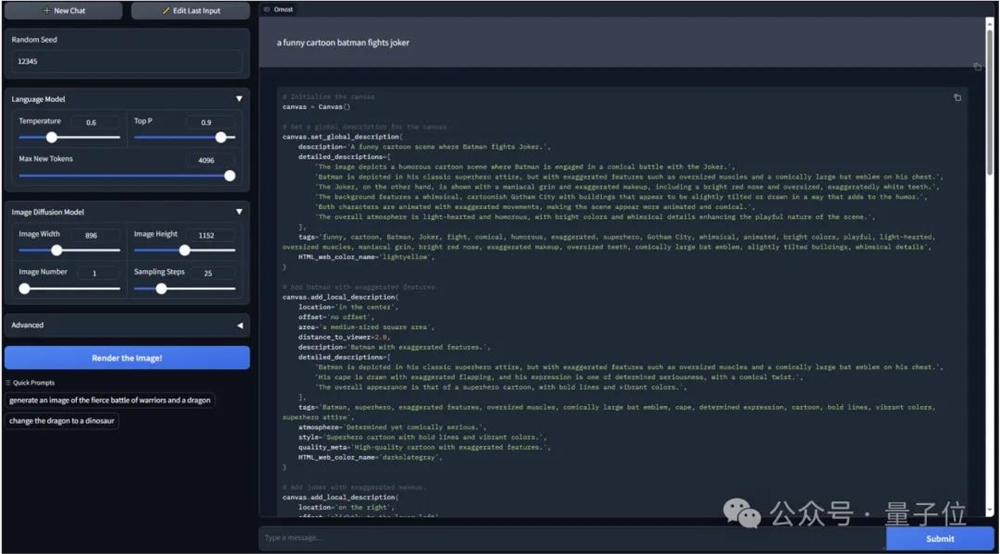Collapse the Image Diffusion Model section
This screenshot has width=1000, height=554.
click(x=239, y=212)
